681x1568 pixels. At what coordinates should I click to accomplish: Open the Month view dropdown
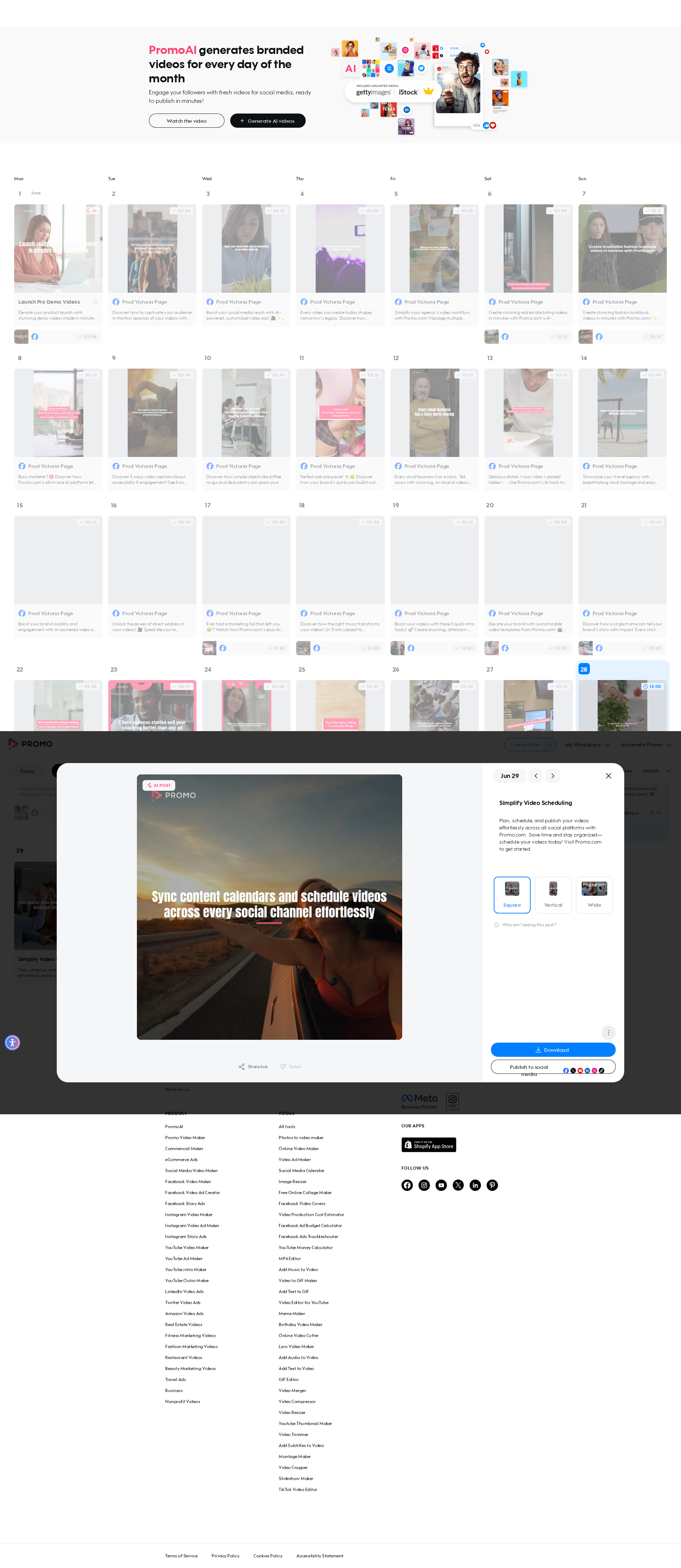point(657,771)
